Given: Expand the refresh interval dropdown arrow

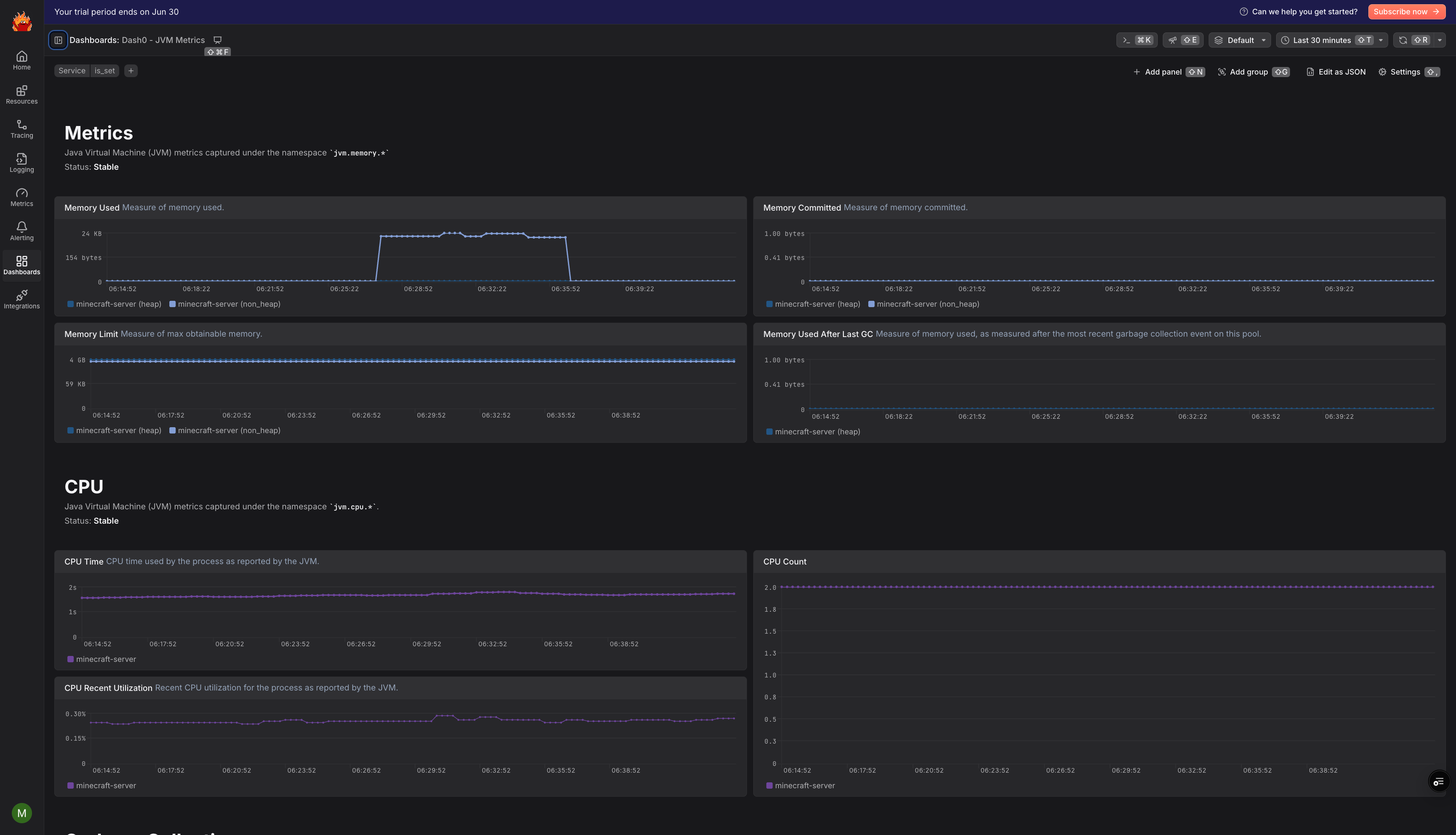Looking at the screenshot, I should point(1440,40).
